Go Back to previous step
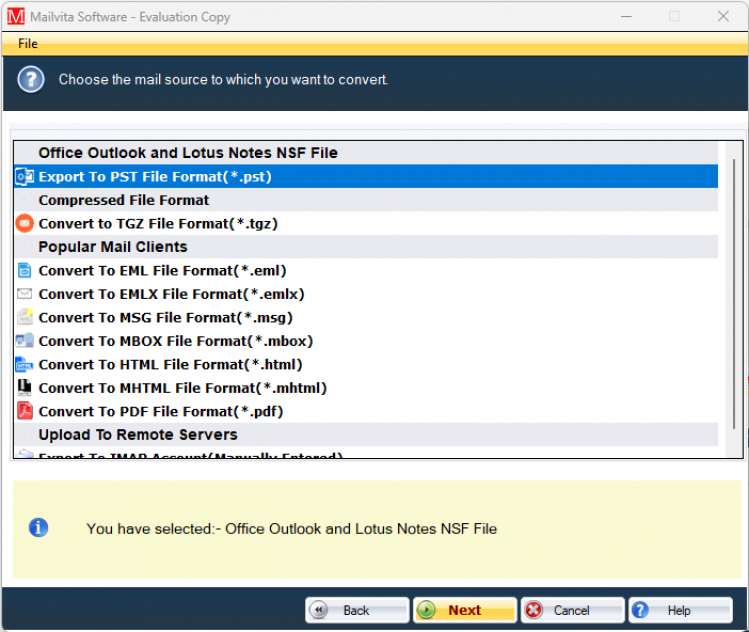Image resolution: width=749 pixels, height=632 pixels. pos(357,610)
